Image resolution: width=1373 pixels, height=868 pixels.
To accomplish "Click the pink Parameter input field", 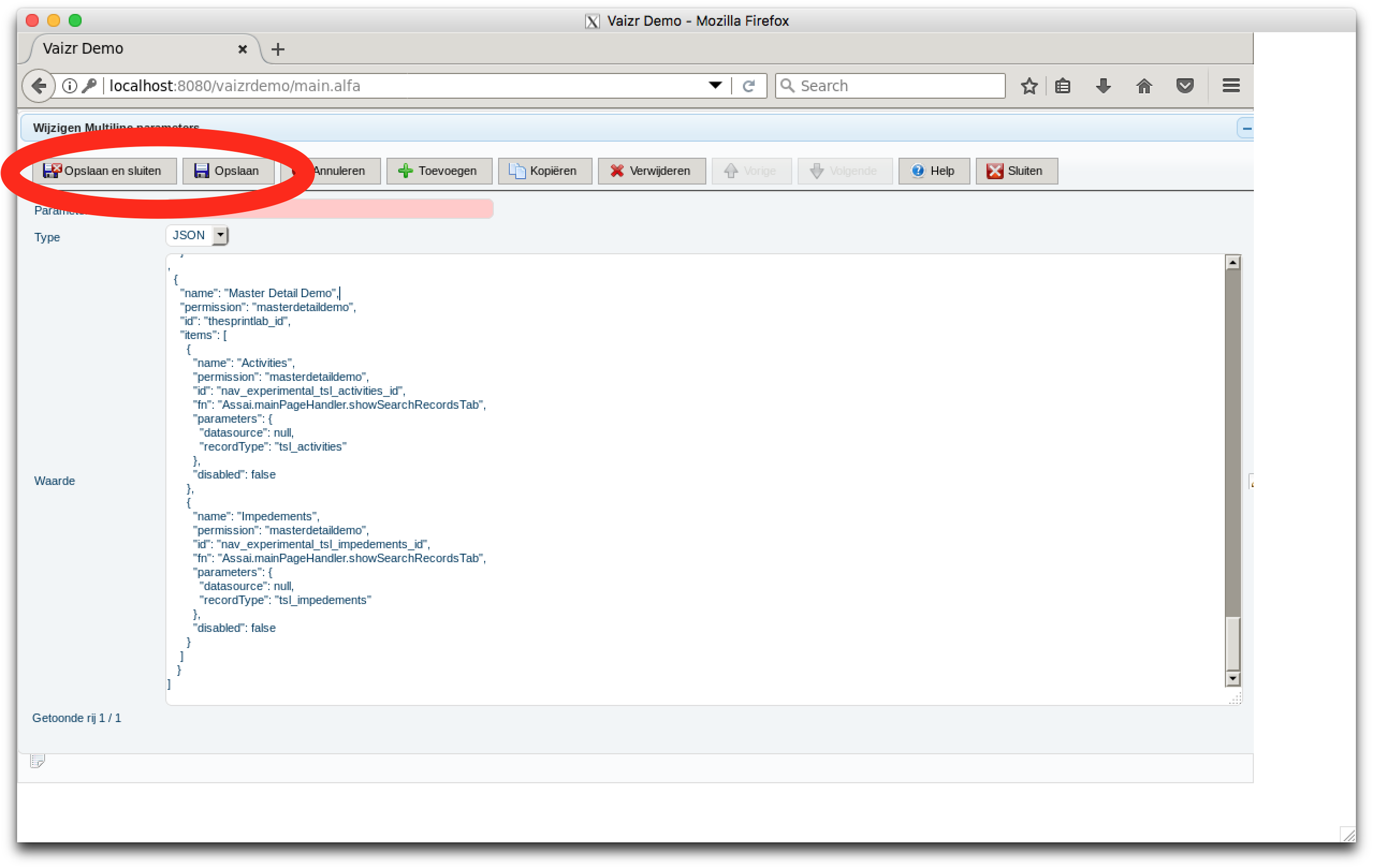I will point(330,209).
